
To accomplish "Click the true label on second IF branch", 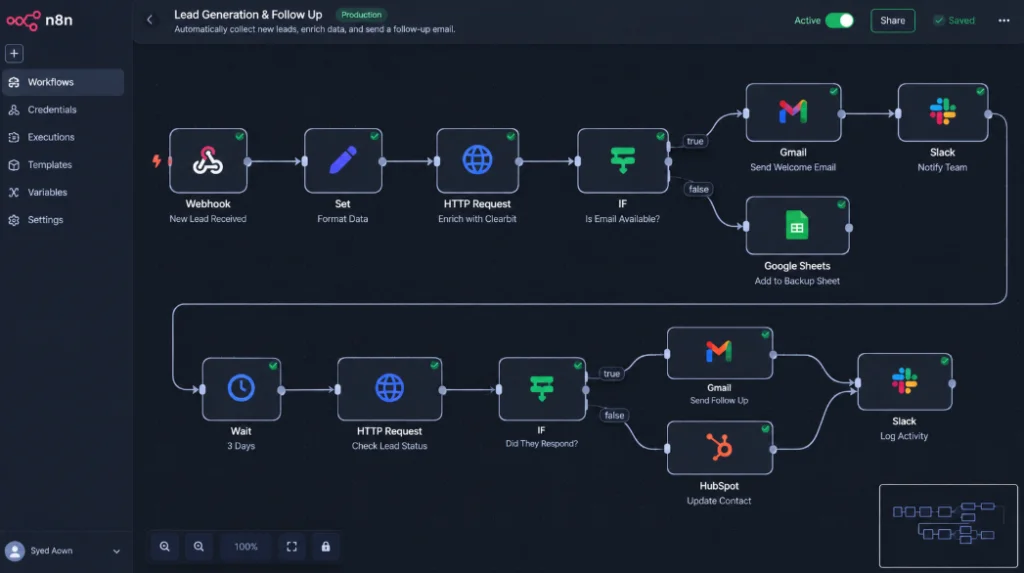I will 612,374.
